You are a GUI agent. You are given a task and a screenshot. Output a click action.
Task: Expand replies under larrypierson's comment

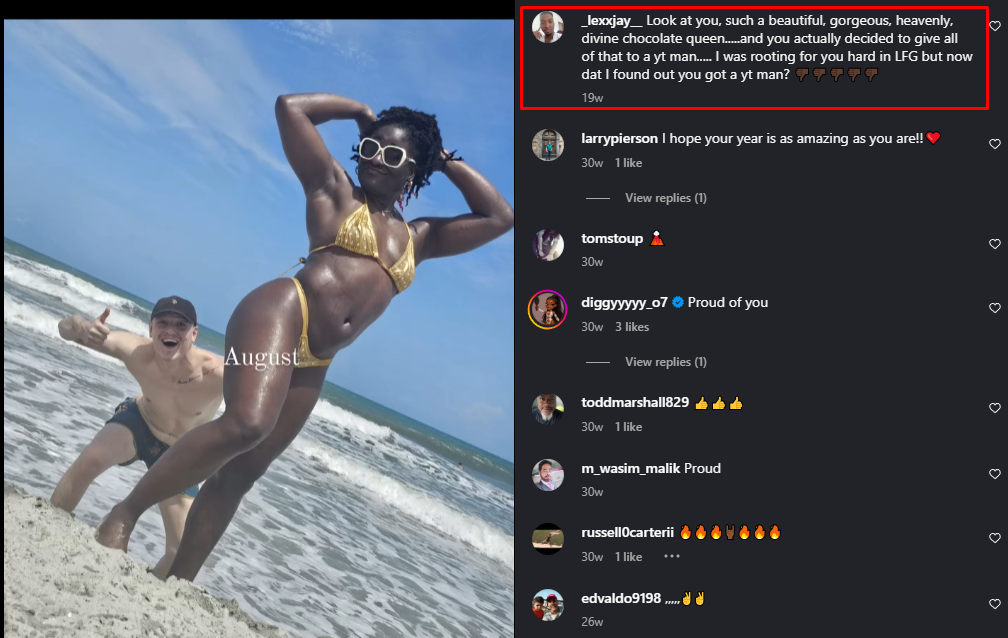(665, 198)
